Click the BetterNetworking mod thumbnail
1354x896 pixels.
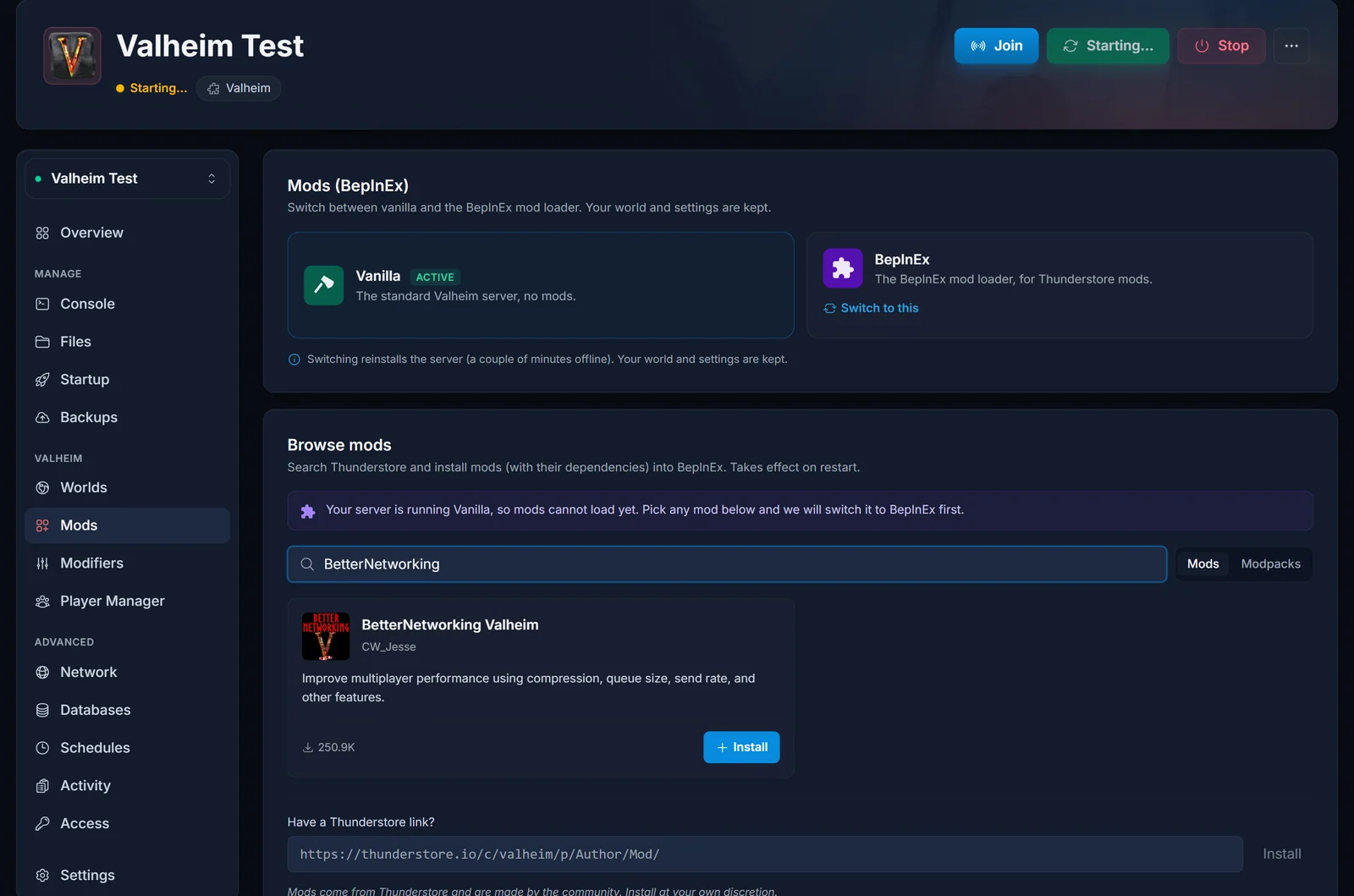(326, 636)
